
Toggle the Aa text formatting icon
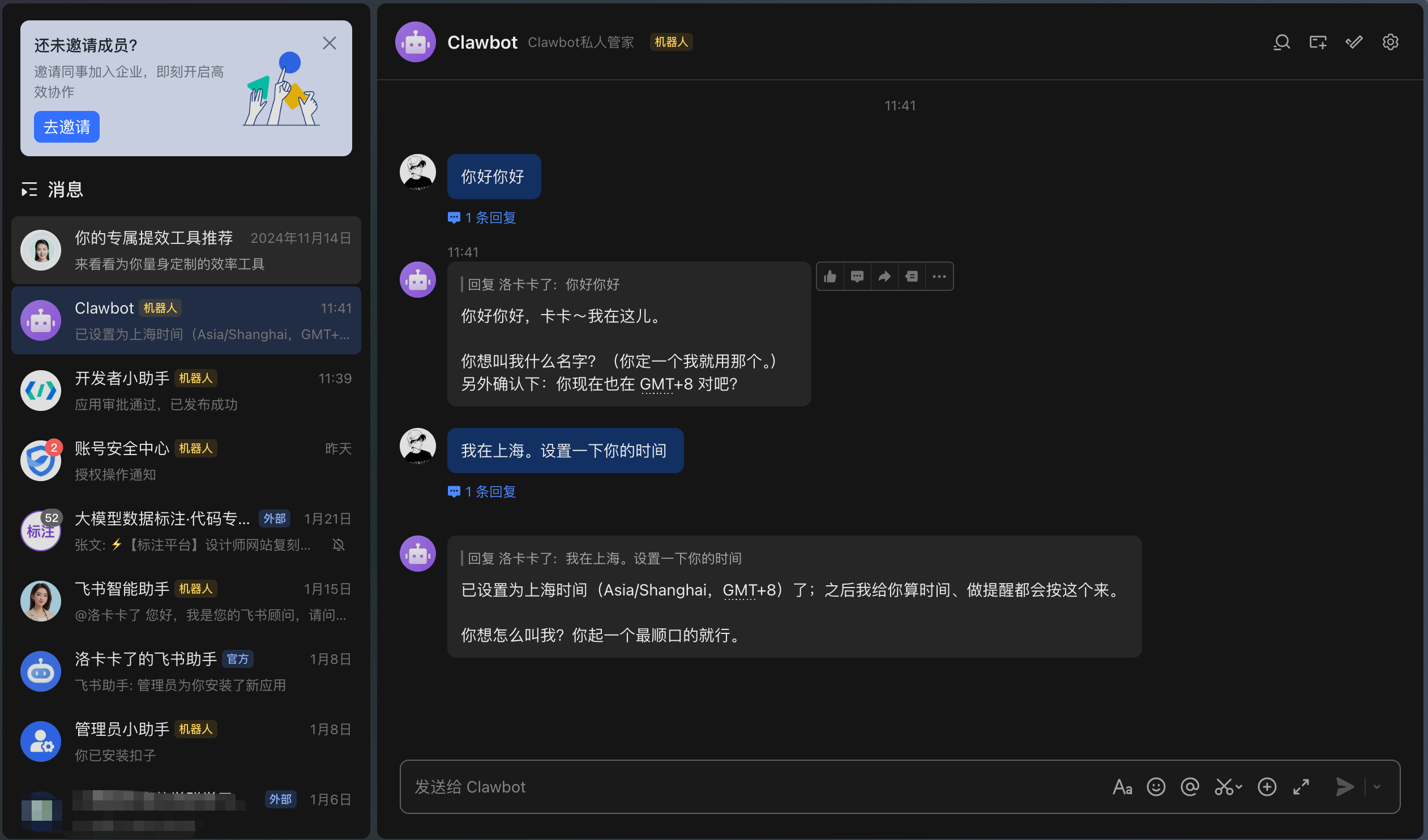pos(1122,787)
